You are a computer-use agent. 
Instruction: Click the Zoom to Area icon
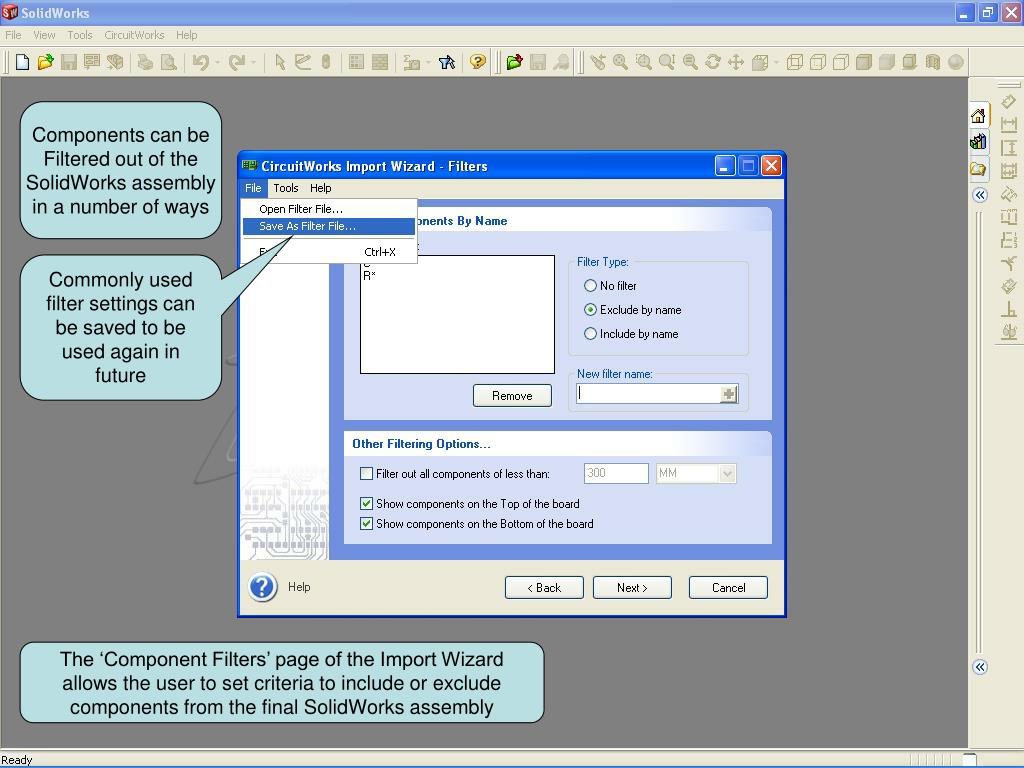point(644,62)
